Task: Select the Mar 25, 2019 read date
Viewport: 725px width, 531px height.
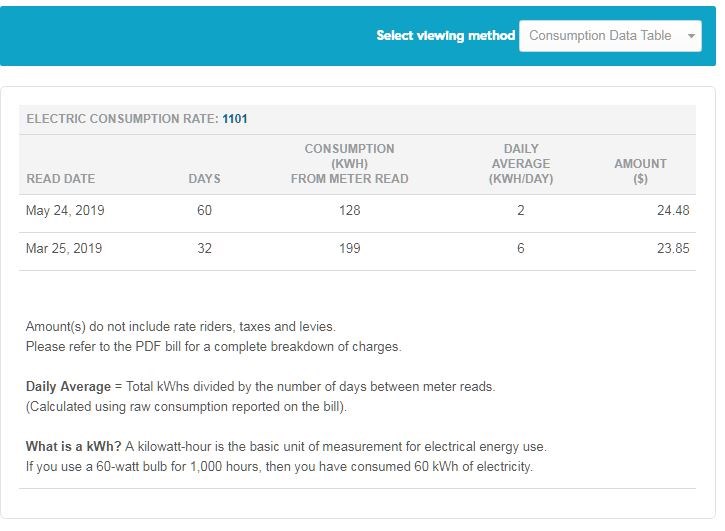Action: click(64, 249)
